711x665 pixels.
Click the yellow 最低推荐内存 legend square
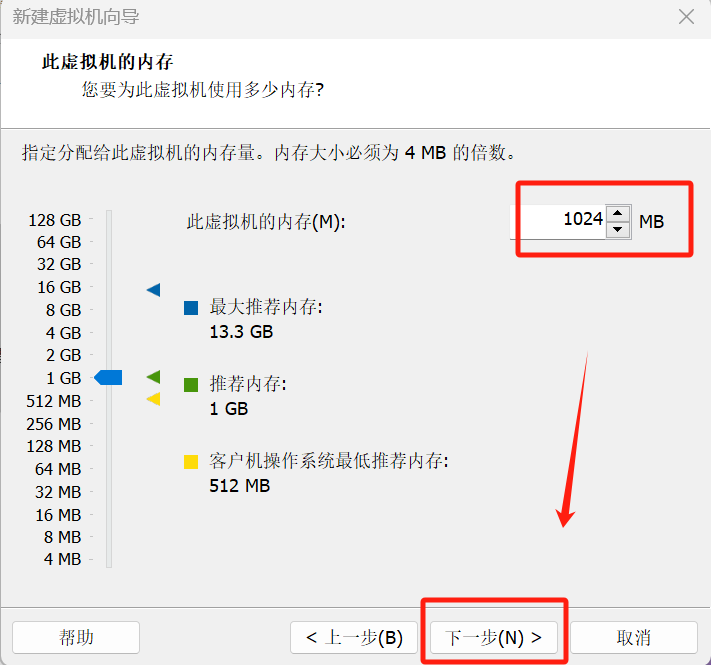(191, 461)
